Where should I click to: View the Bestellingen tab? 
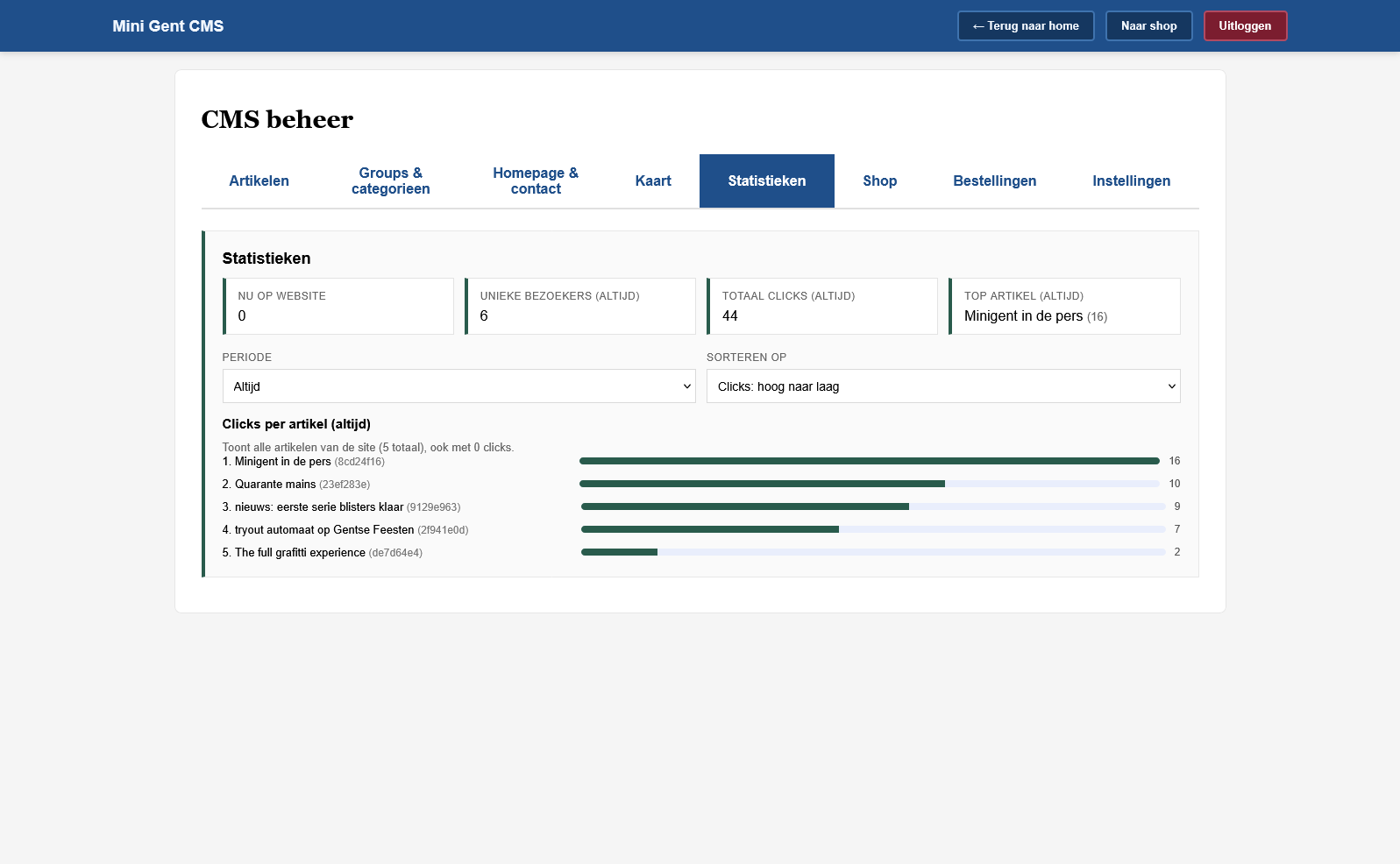pyautogui.click(x=995, y=181)
